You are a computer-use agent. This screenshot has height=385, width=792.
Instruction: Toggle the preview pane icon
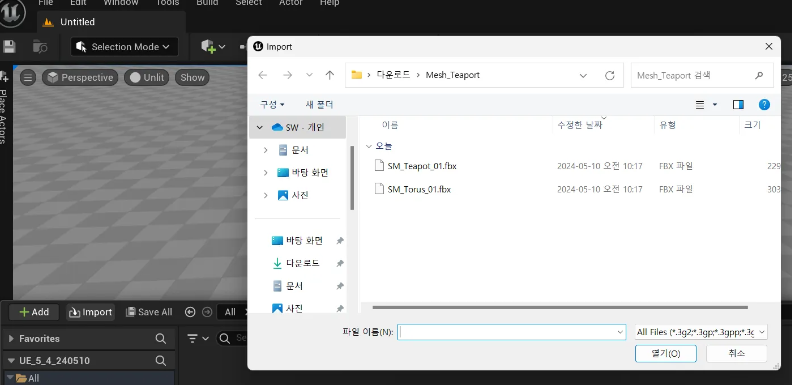click(738, 105)
